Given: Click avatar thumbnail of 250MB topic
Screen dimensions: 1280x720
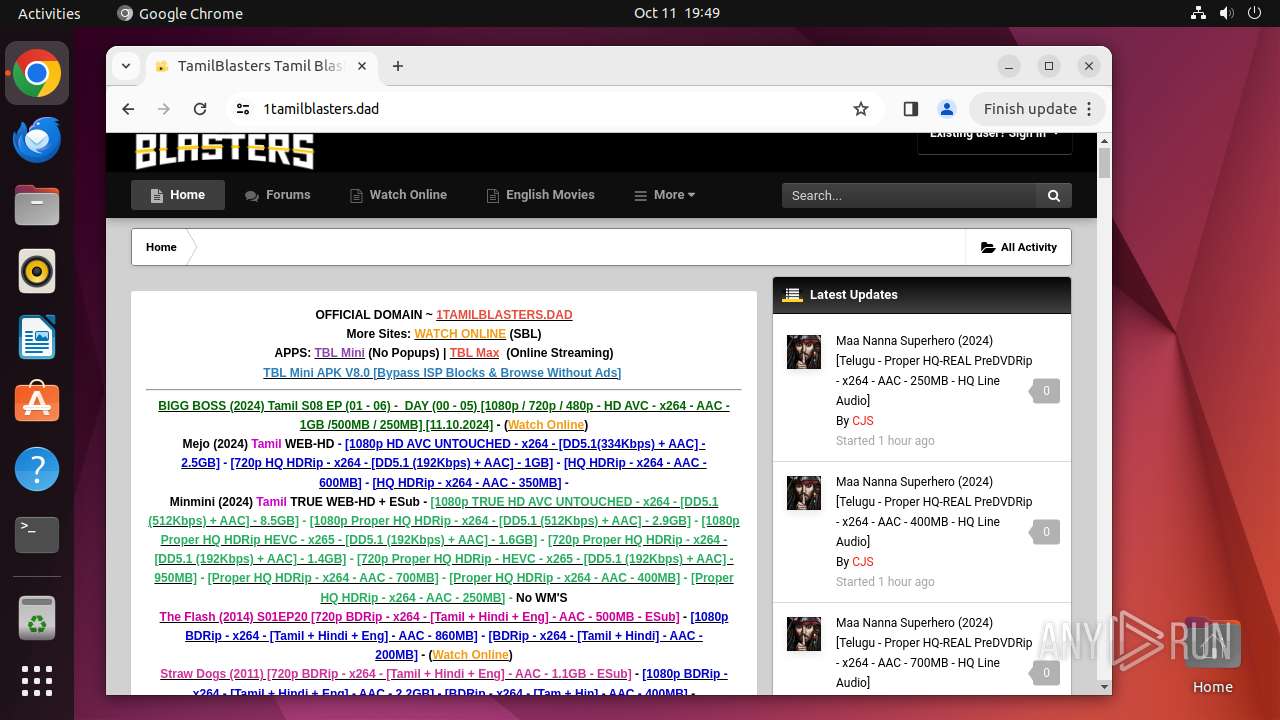Looking at the screenshot, I should pyautogui.click(x=804, y=352).
